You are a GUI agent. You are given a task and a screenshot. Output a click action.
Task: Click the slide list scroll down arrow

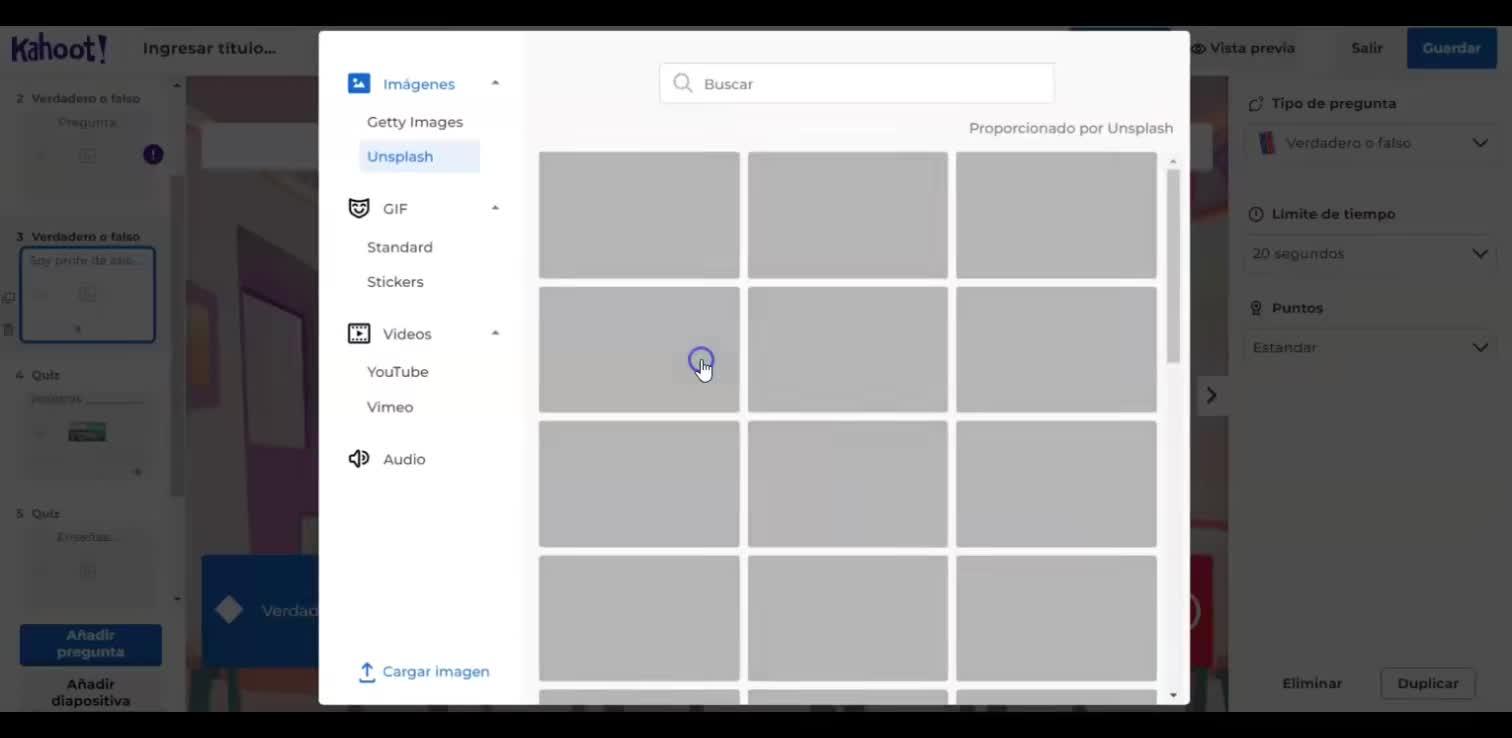point(177,598)
